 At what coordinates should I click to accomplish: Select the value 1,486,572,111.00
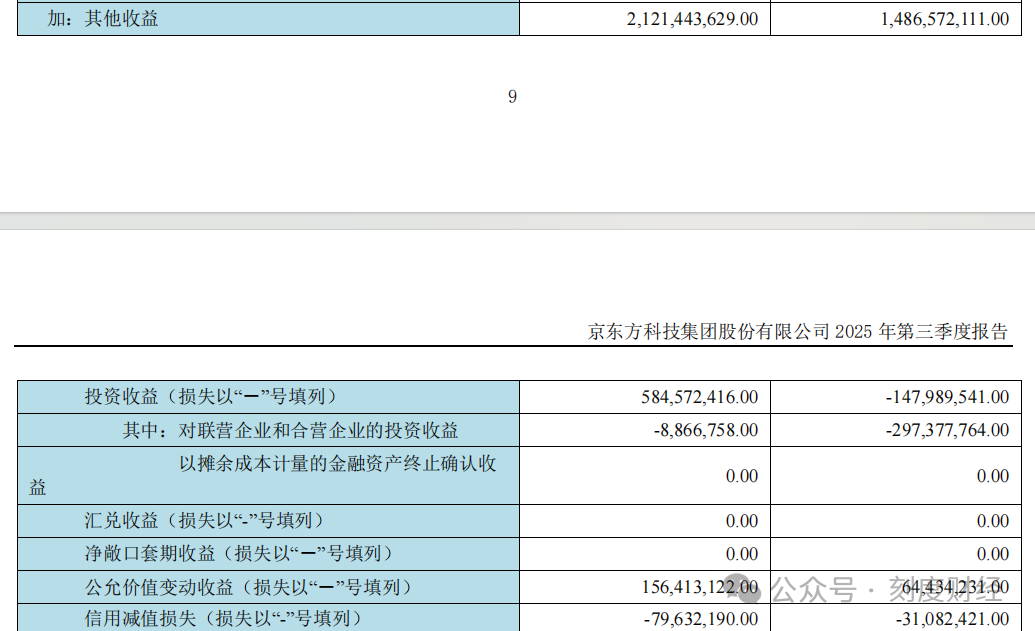(945, 19)
